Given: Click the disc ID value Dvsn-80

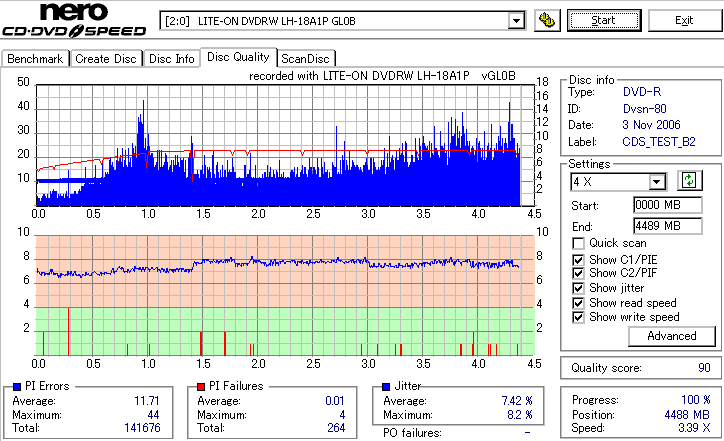Looking at the screenshot, I should point(645,109).
